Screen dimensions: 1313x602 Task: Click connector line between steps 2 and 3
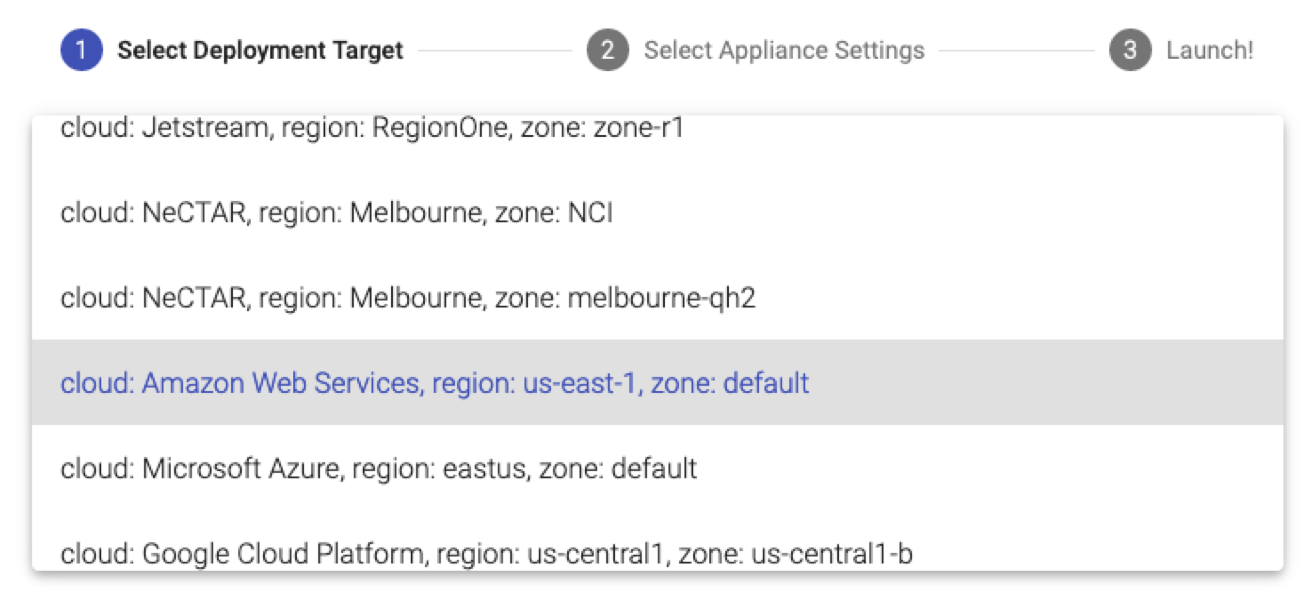(1016, 50)
